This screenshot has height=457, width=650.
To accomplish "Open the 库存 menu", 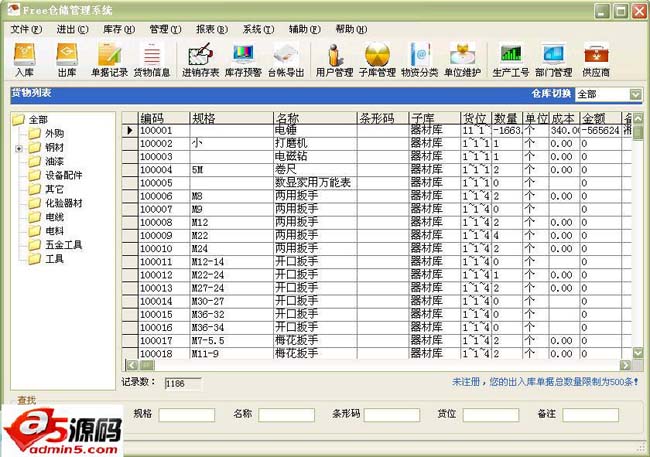I will (x=119, y=29).
